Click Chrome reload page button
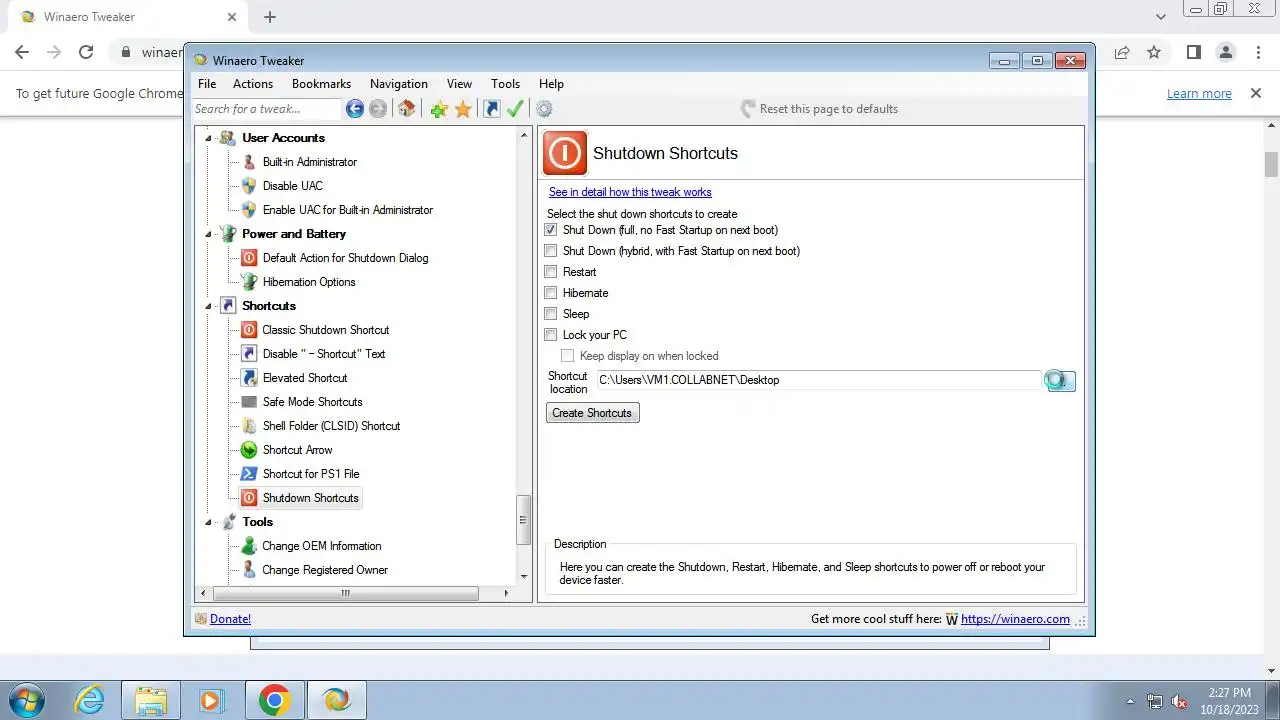The height and width of the screenshot is (720, 1280). (86, 52)
